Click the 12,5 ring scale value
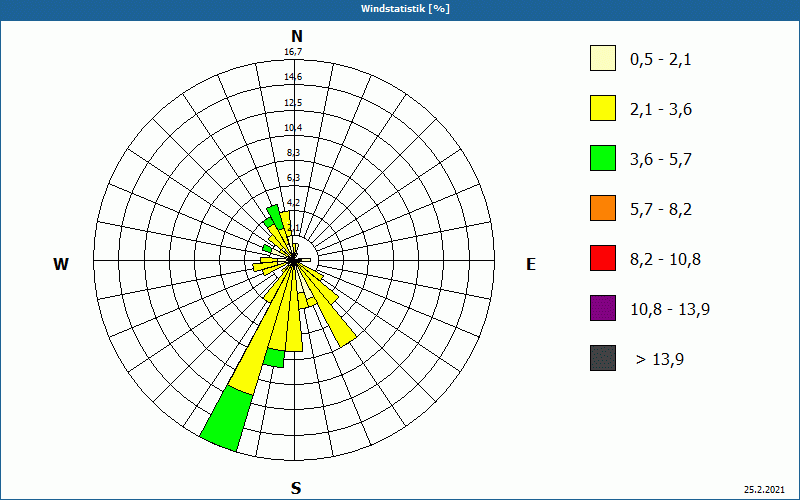This screenshot has height=500, width=800. point(293,103)
